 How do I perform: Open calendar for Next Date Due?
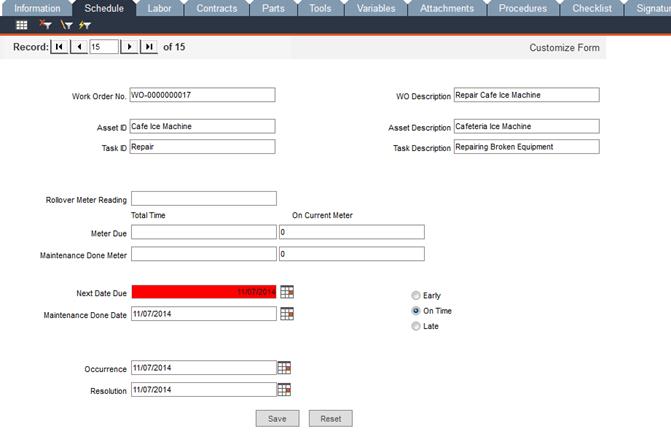pos(287,292)
